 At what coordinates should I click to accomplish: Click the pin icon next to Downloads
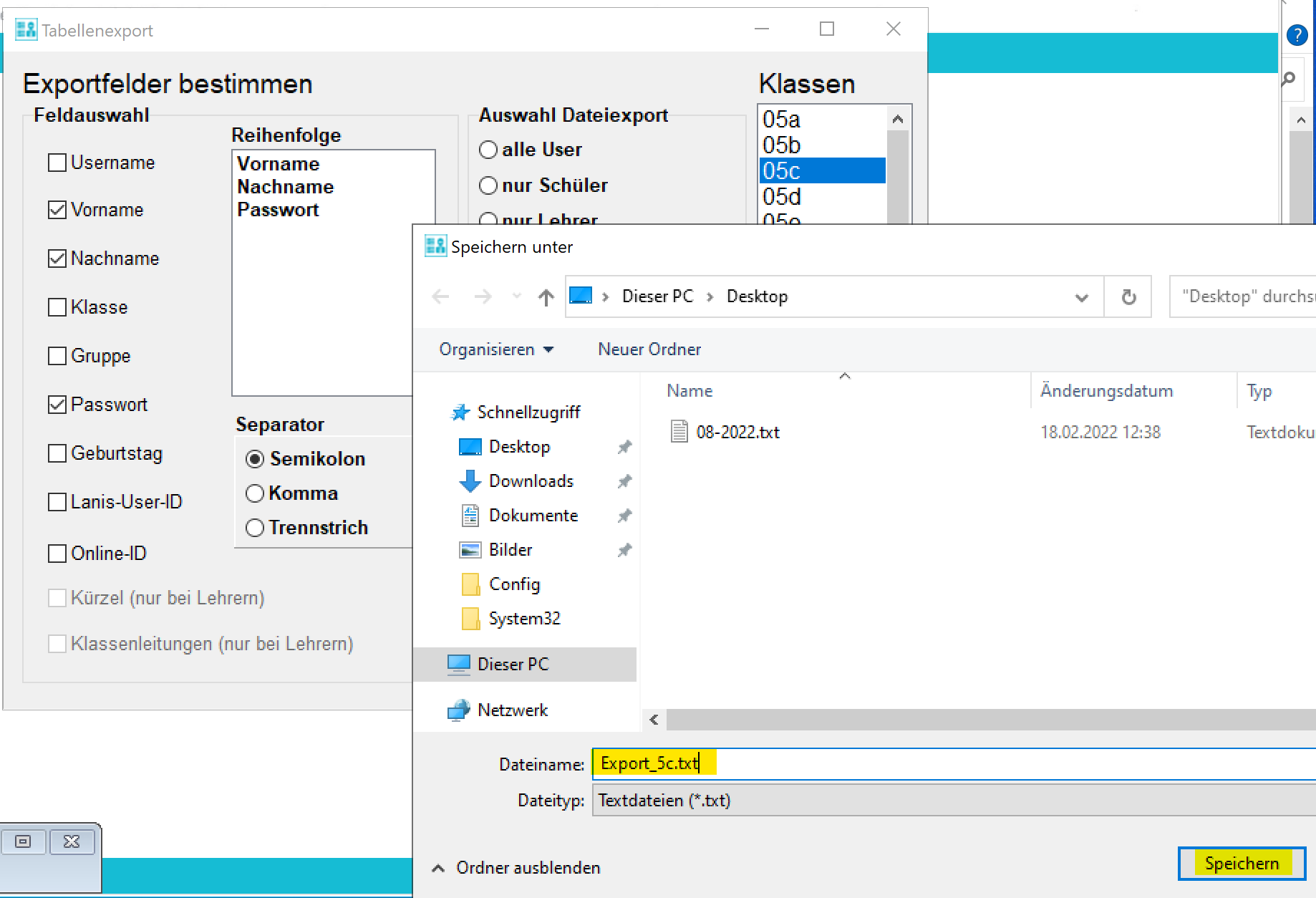click(x=624, y=481)
